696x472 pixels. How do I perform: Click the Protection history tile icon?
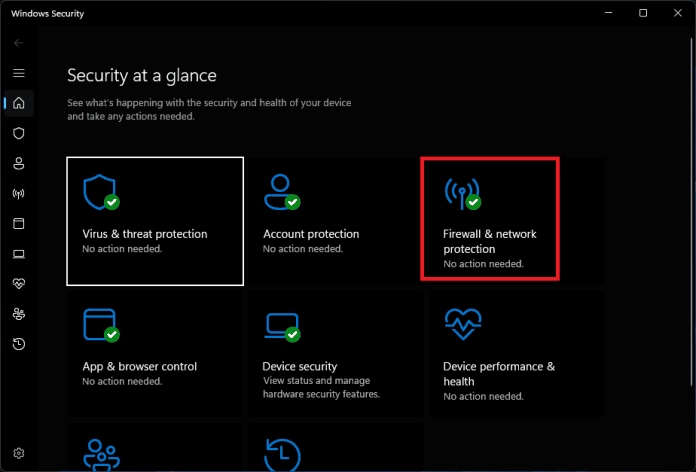[281, 452]
